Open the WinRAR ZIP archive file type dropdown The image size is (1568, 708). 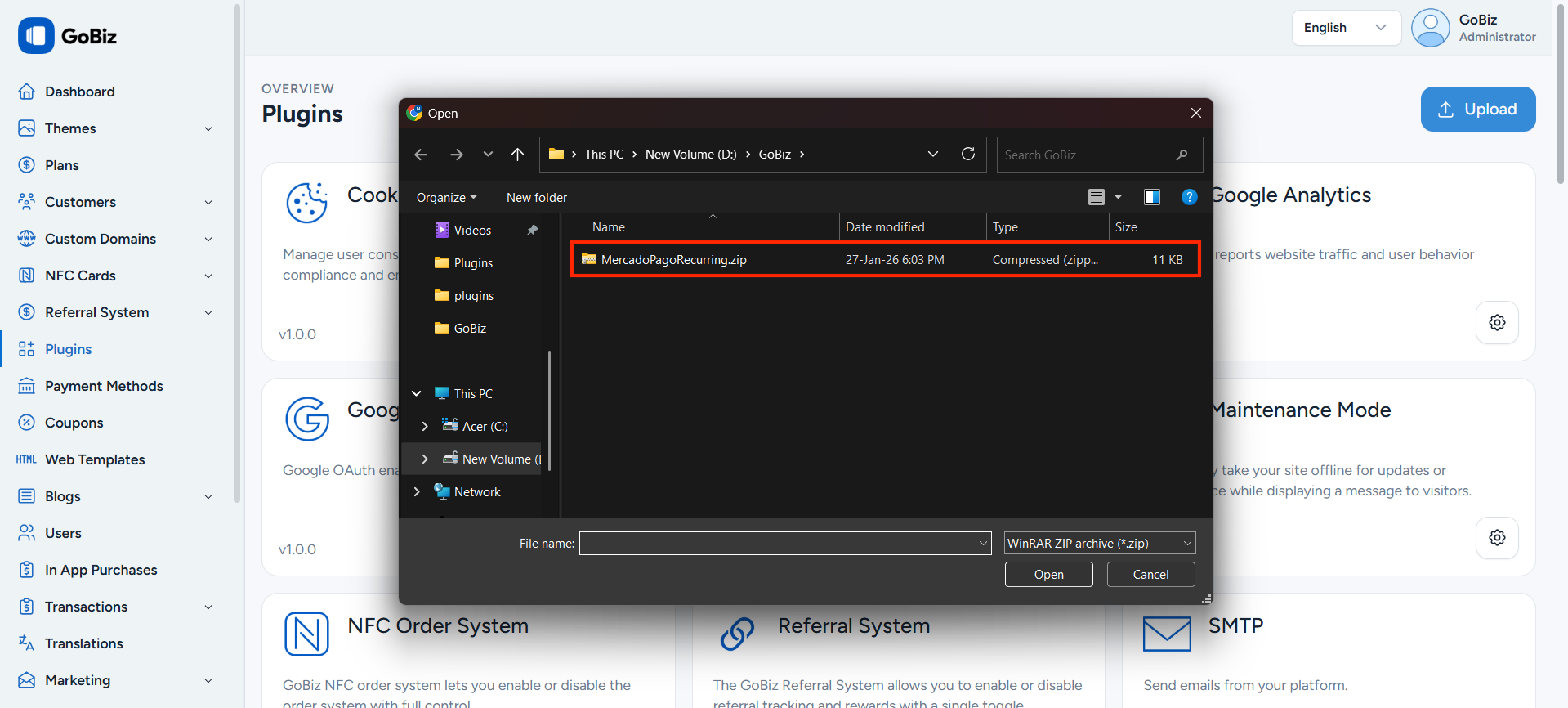[x=1100, y=543]
